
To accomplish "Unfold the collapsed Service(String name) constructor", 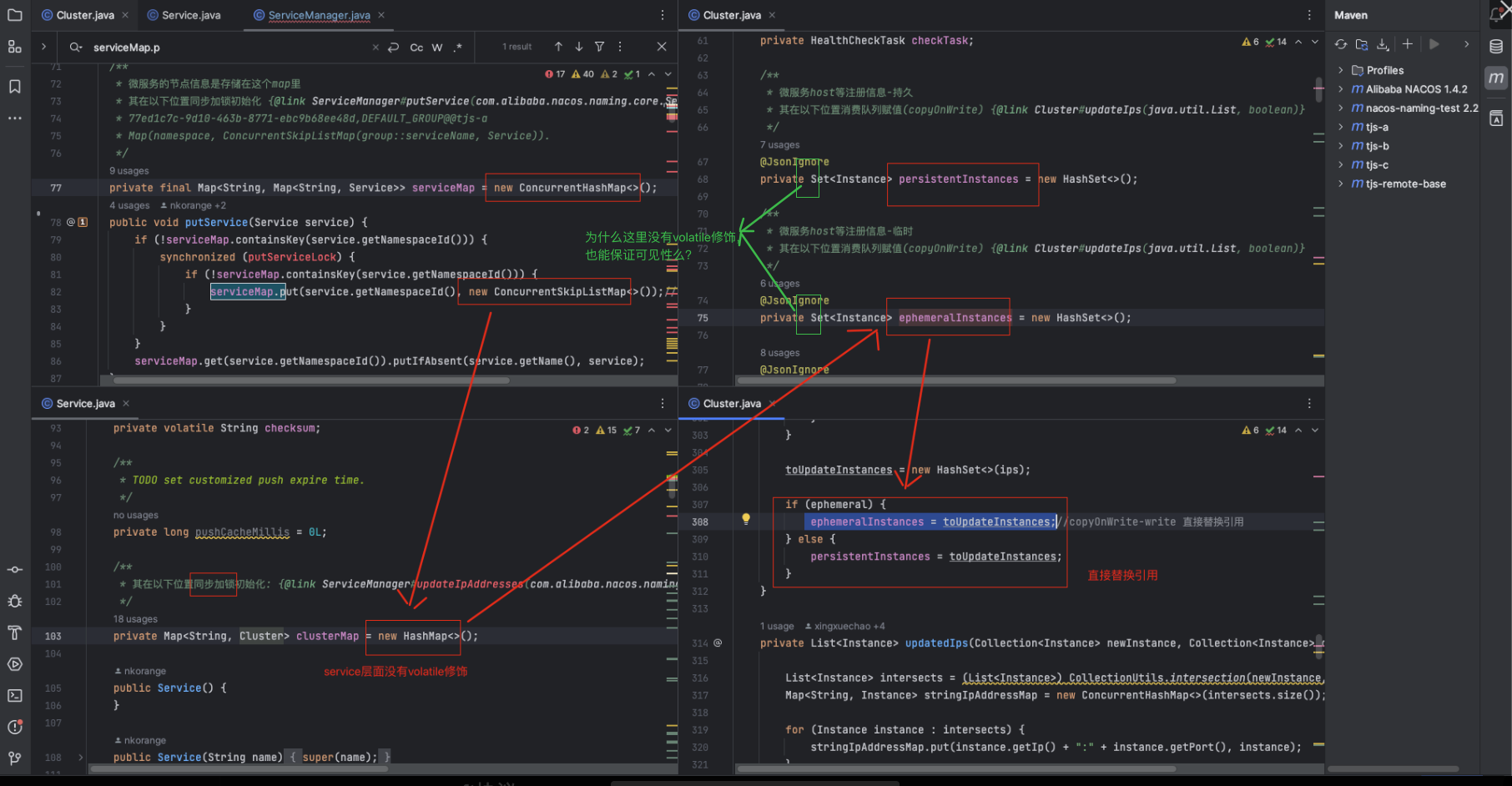I will (80, 758).
